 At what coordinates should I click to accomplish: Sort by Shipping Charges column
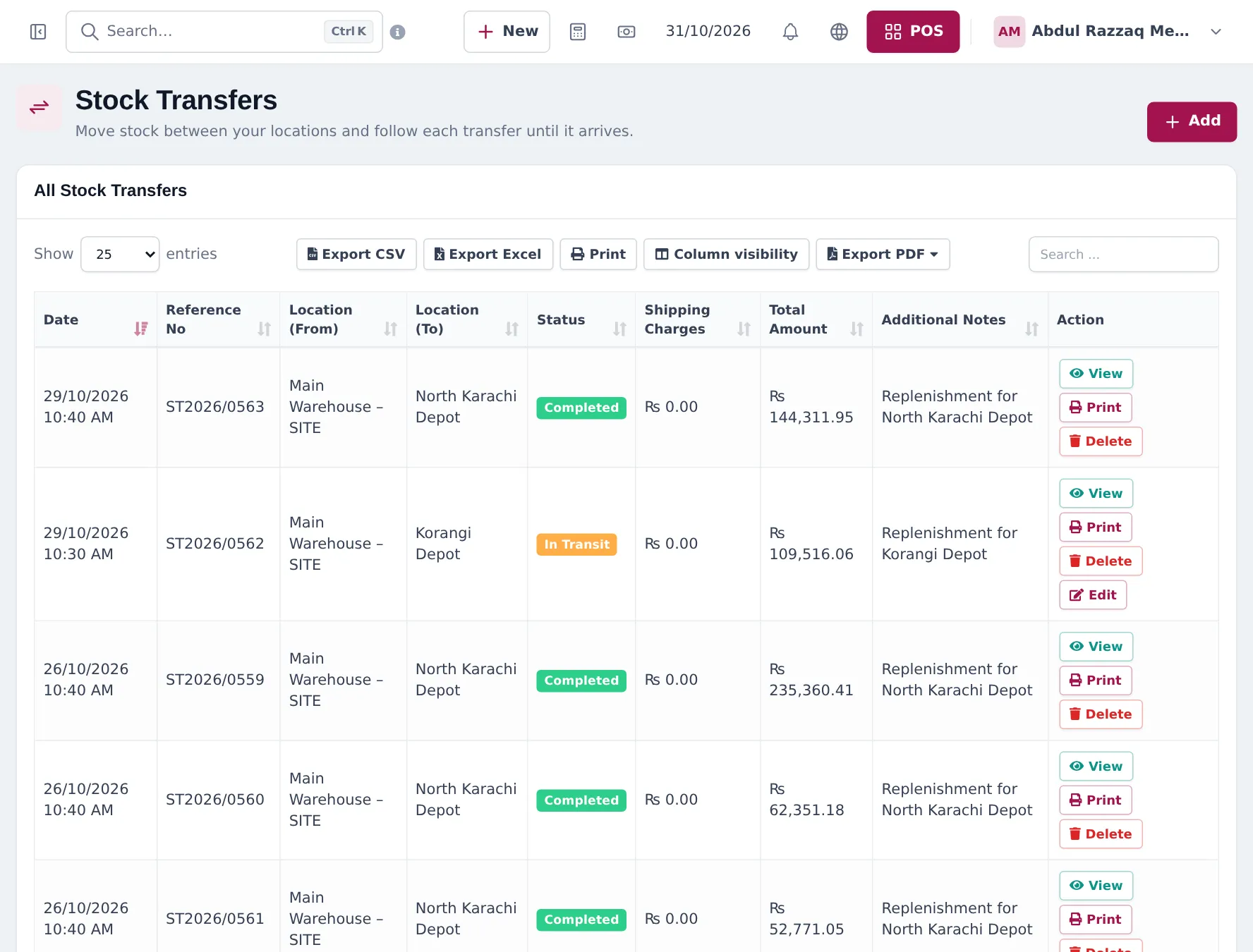(x=697, y=319)
